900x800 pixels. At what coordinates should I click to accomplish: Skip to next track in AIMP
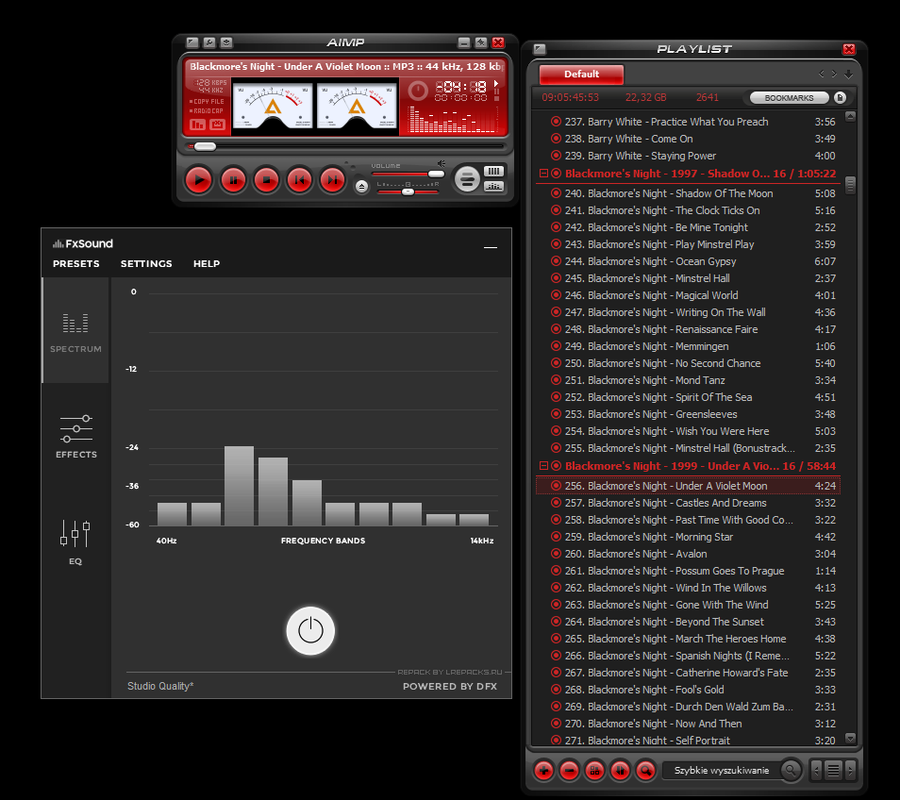tap(333, 180)
